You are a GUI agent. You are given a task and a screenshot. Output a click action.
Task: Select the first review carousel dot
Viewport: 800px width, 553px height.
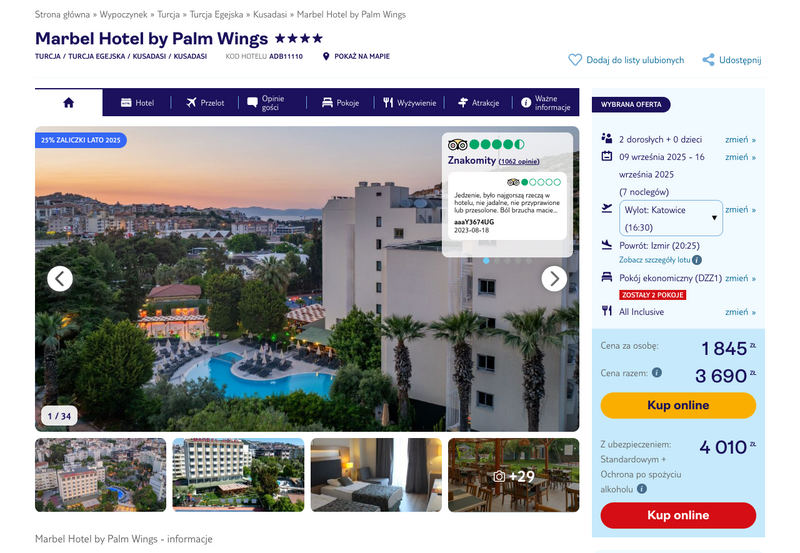click(486, 261)
